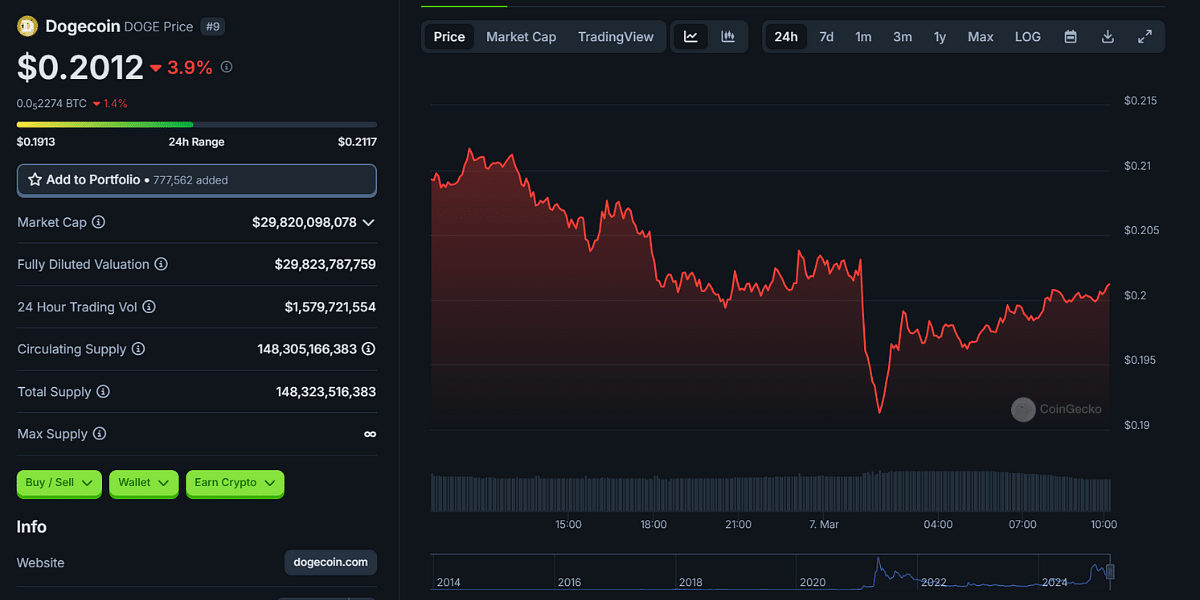Open Earn Crypto dropdown
The image size is (1200, 600).
pyautogui.click(x=235, y=483)
